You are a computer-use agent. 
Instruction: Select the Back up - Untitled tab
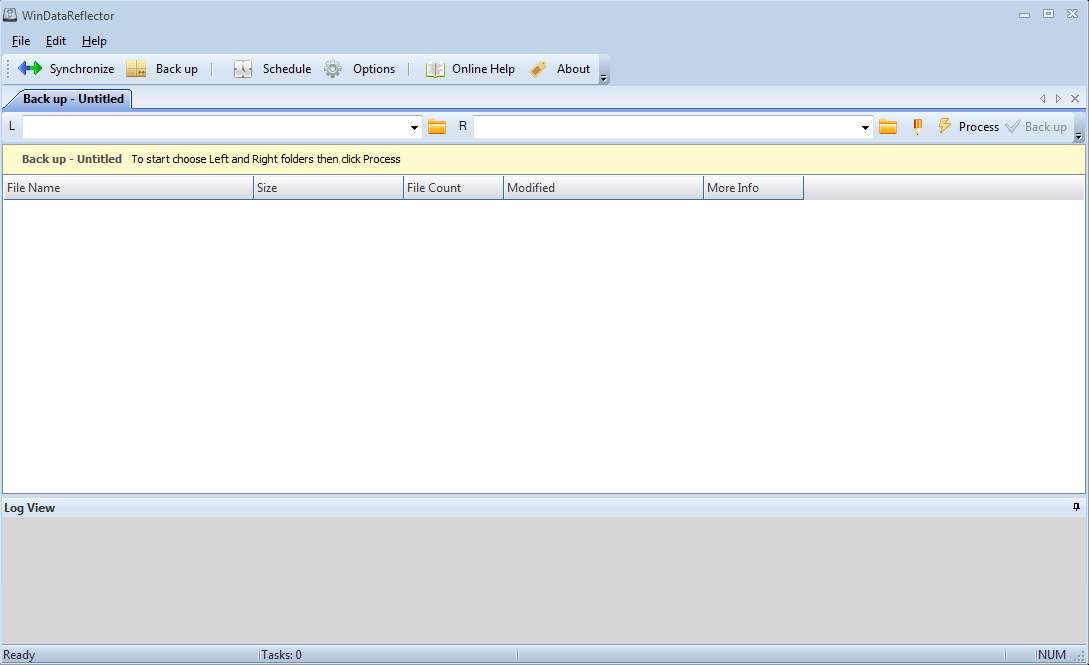point(73,99)
